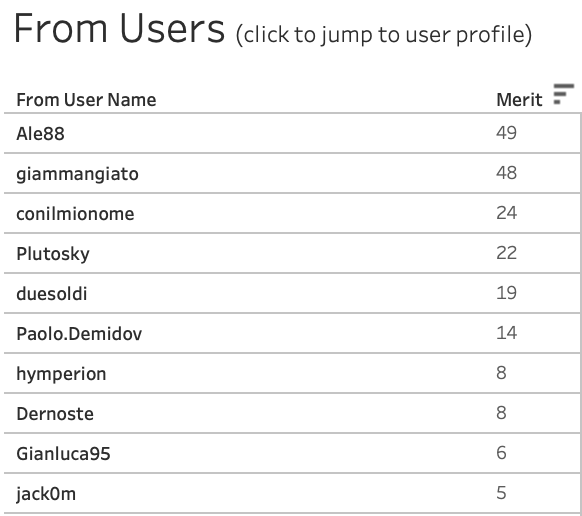Jump to jack0m user profile

(x=46, y=494)
